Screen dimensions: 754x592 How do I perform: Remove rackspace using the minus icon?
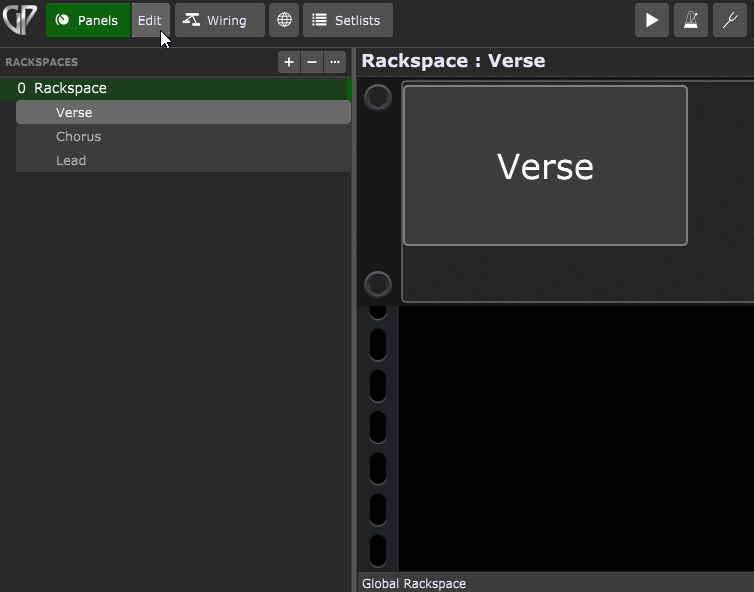tap(312, 62)
